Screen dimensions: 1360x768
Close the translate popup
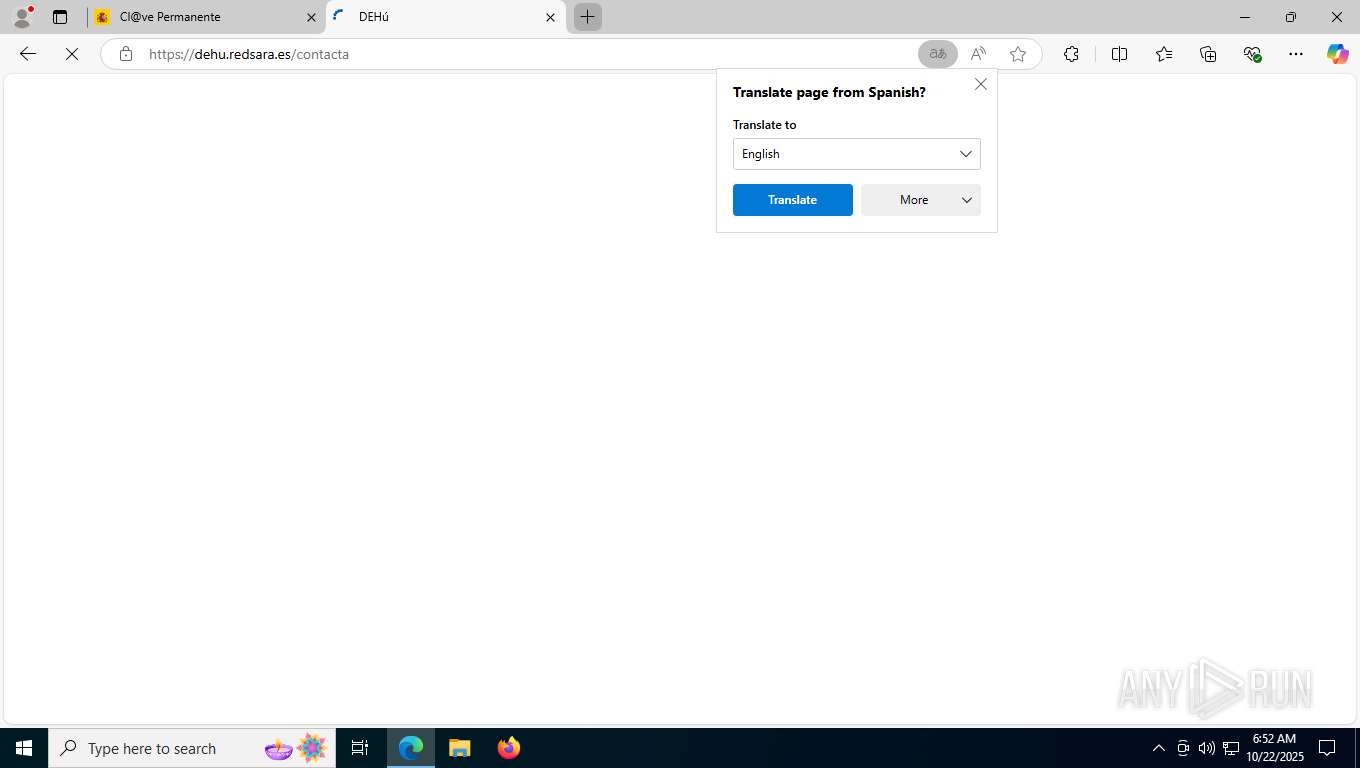[981, 84]
